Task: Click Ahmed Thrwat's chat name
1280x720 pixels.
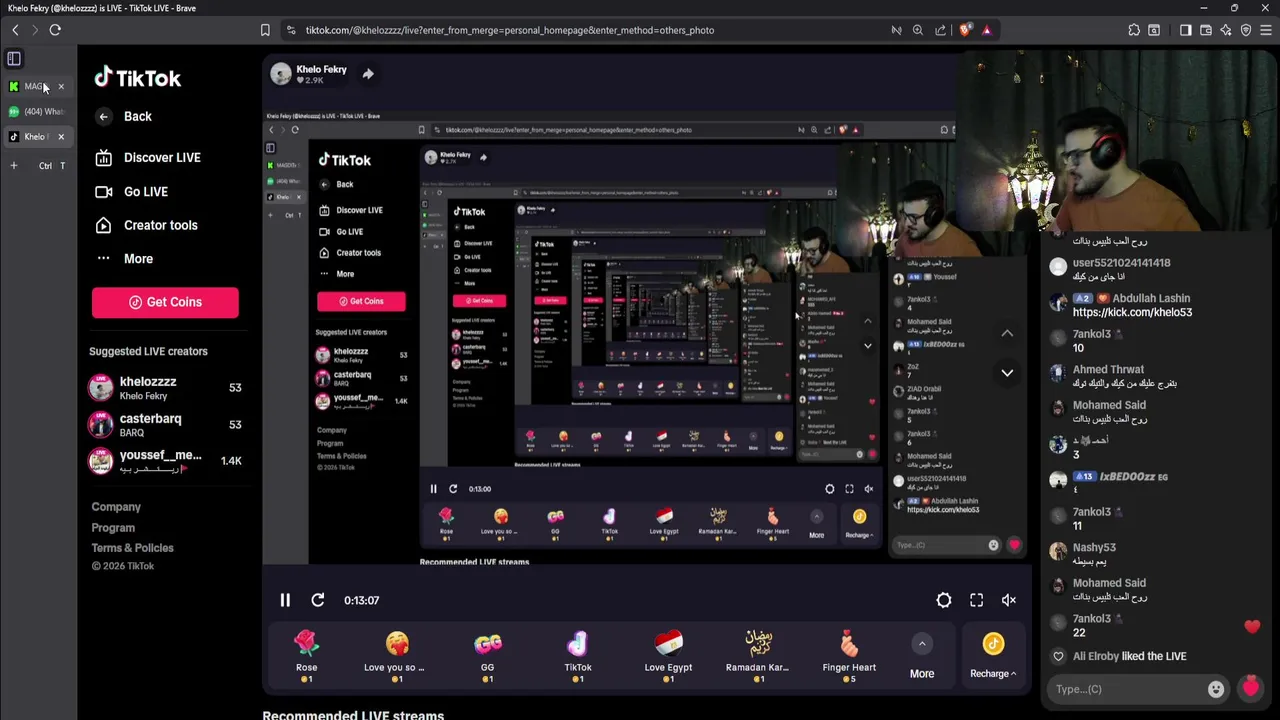Action: tap(1108, 370)
